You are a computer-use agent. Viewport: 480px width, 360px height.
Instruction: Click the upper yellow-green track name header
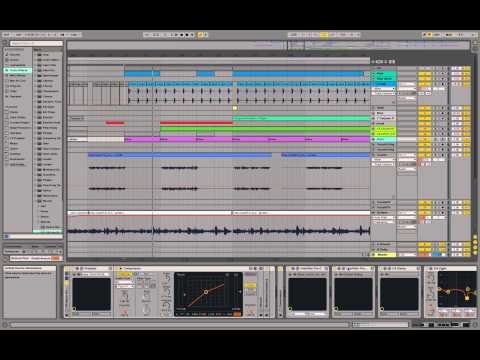pos(385,129)
